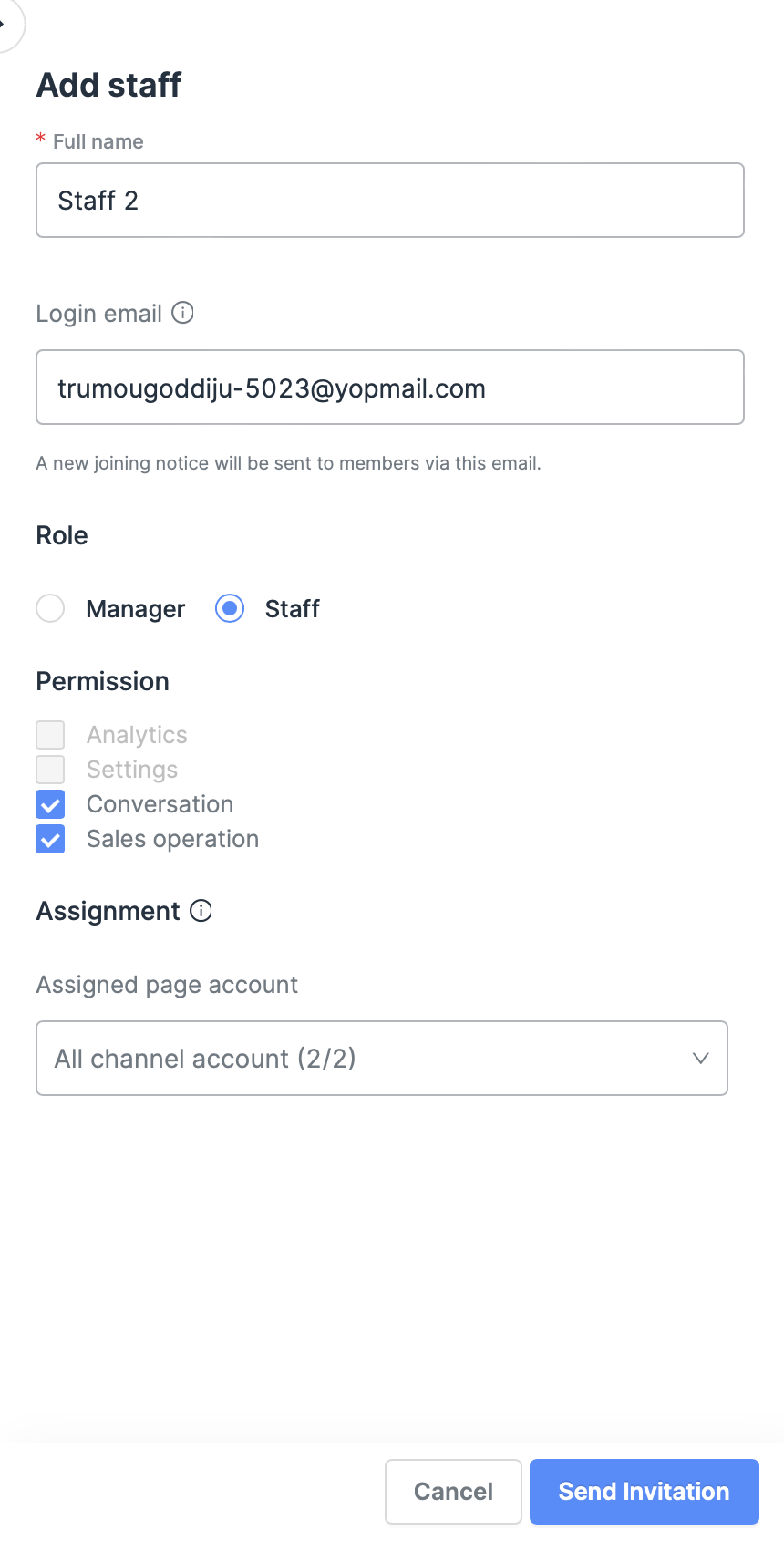Click the info icon next to Assignment

tap(201, 911)
